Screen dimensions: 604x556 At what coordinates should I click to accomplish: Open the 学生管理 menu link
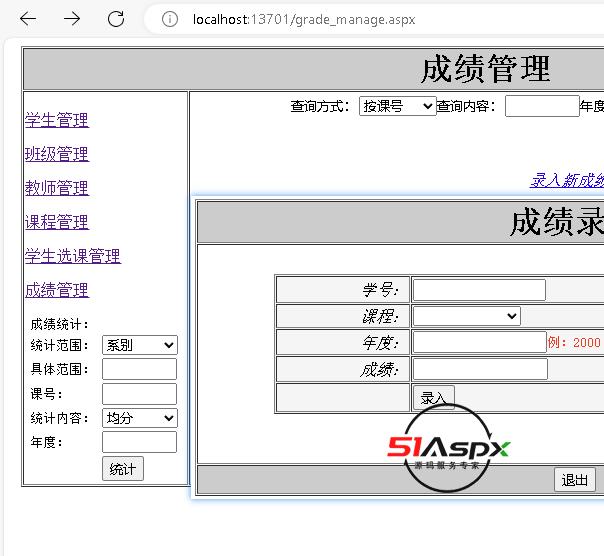tap(57, 120)
